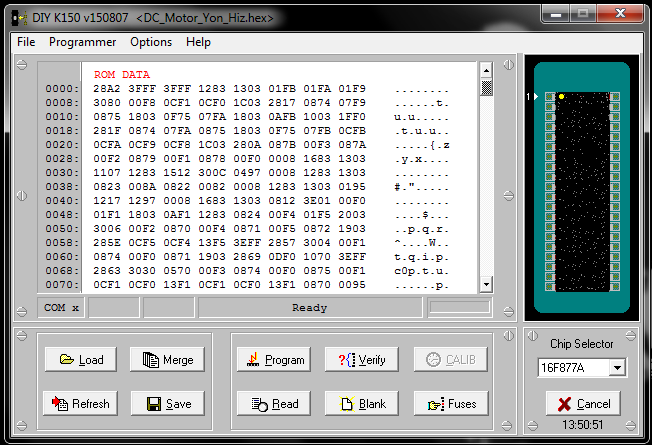This screenshot has width=652, height=445.
Task: Click hex value 01F9 in row 0000
Action: pos(352,89)
